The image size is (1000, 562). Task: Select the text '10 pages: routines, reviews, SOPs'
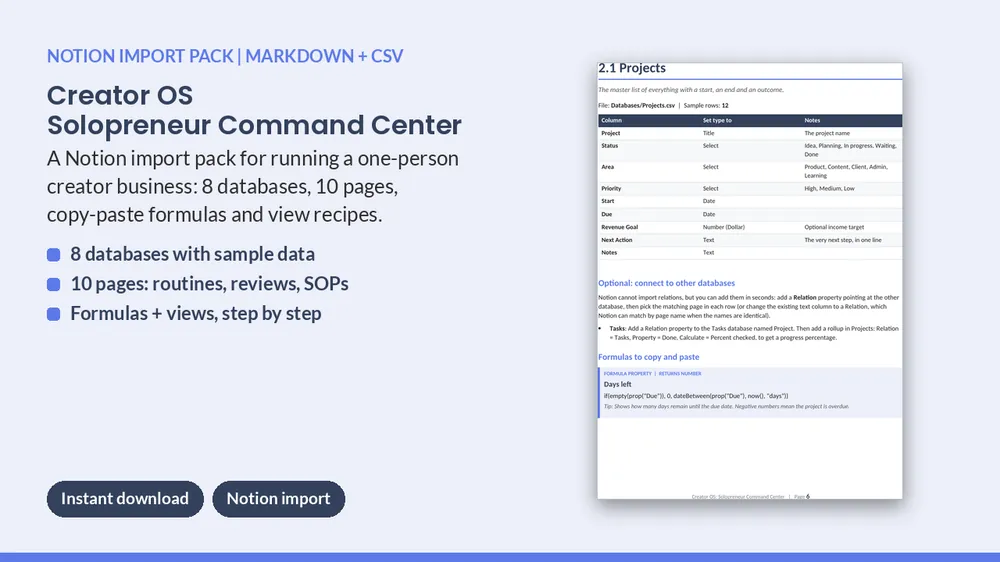click(209, 284)
